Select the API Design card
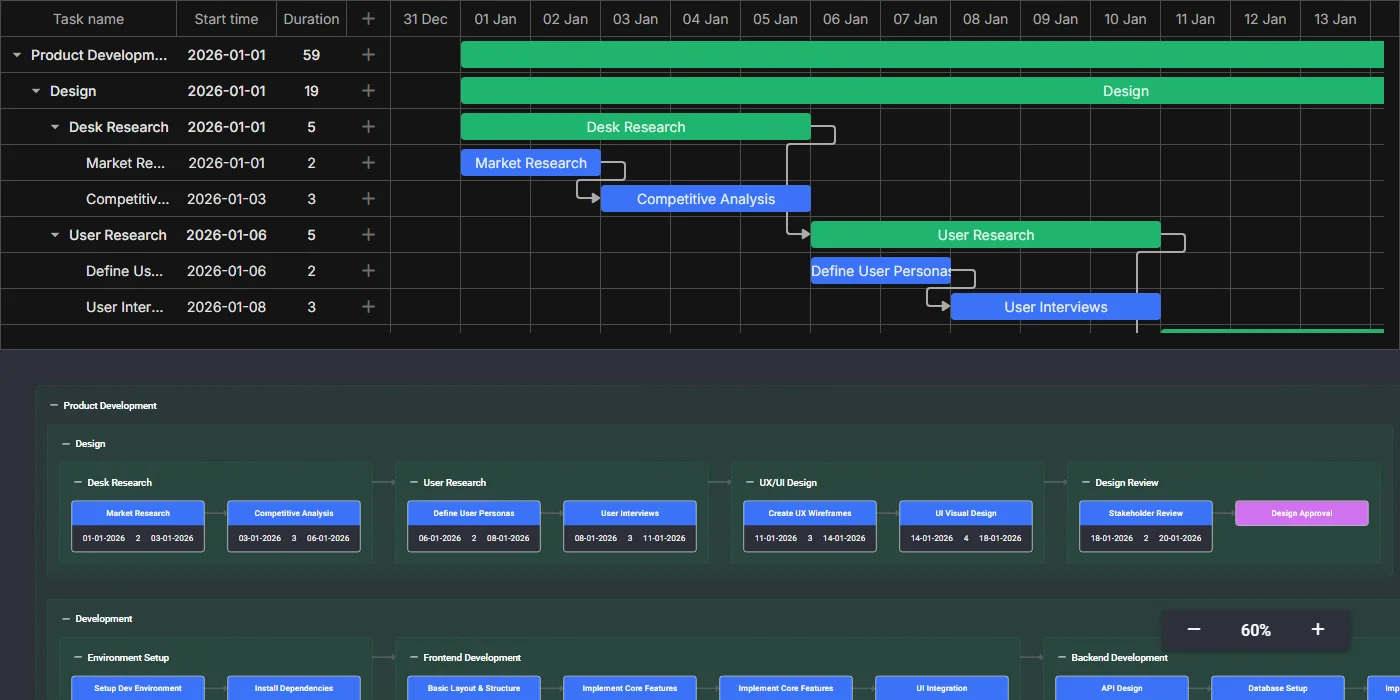 [1122, 688]
